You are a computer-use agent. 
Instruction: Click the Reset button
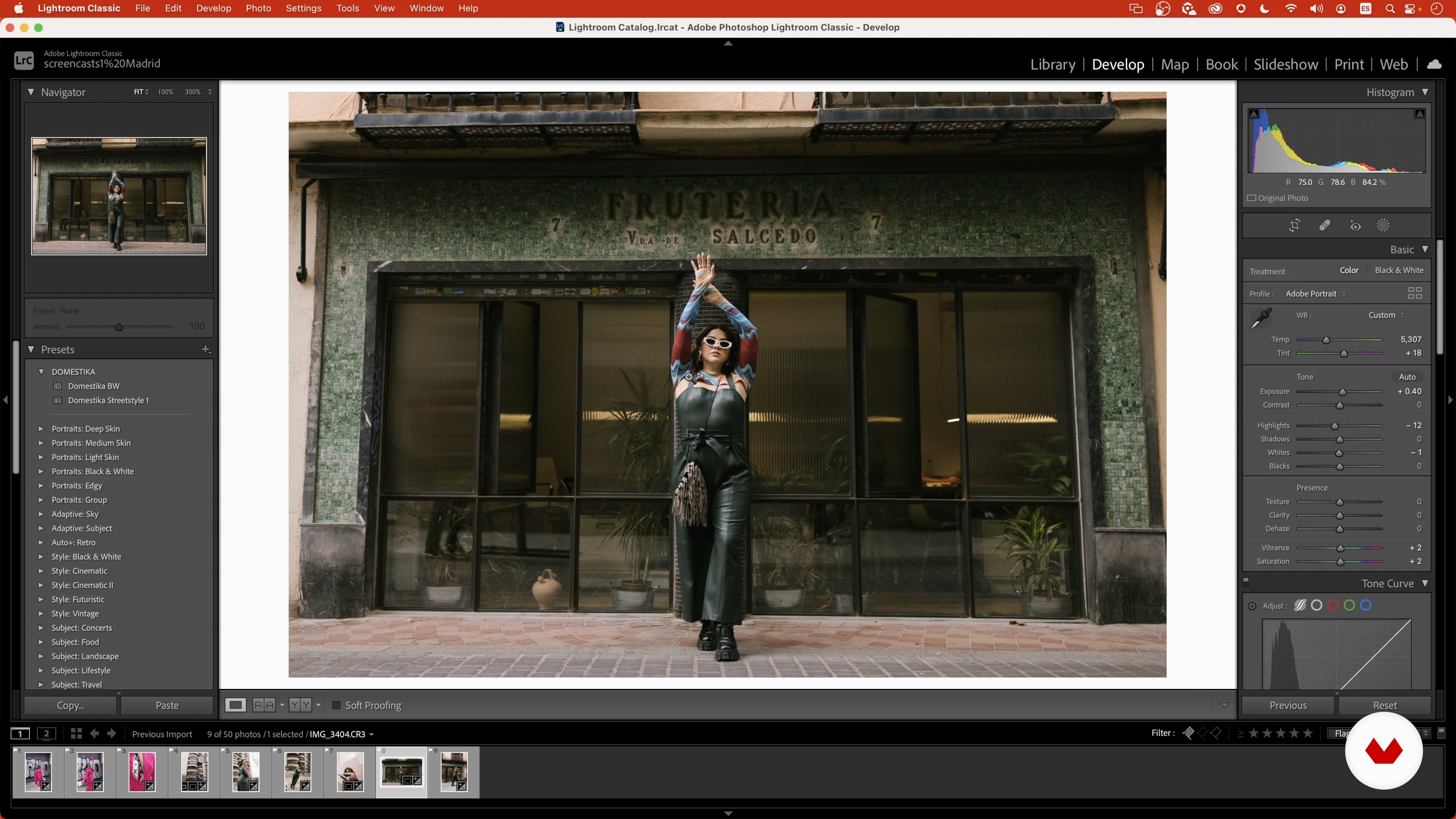[1385, 705]
